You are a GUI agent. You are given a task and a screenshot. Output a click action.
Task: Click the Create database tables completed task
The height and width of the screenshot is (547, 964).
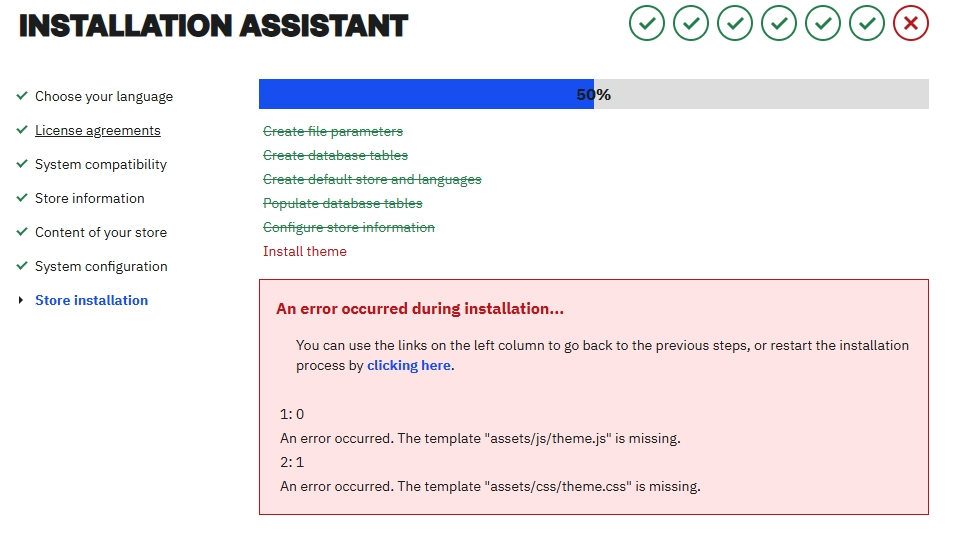[335, 155]
